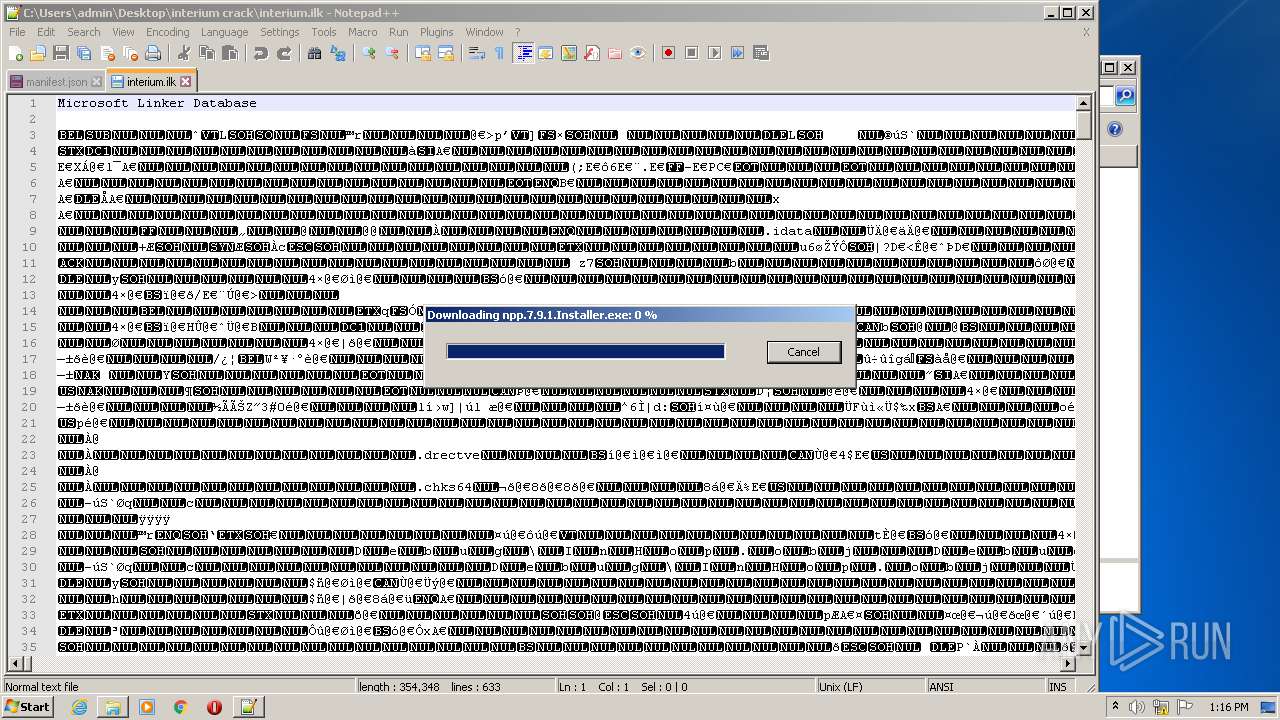The height and width of the screenshot is (720, 1280).
Task: Close the manifest.json tab
Action: [x=96, y=82]
